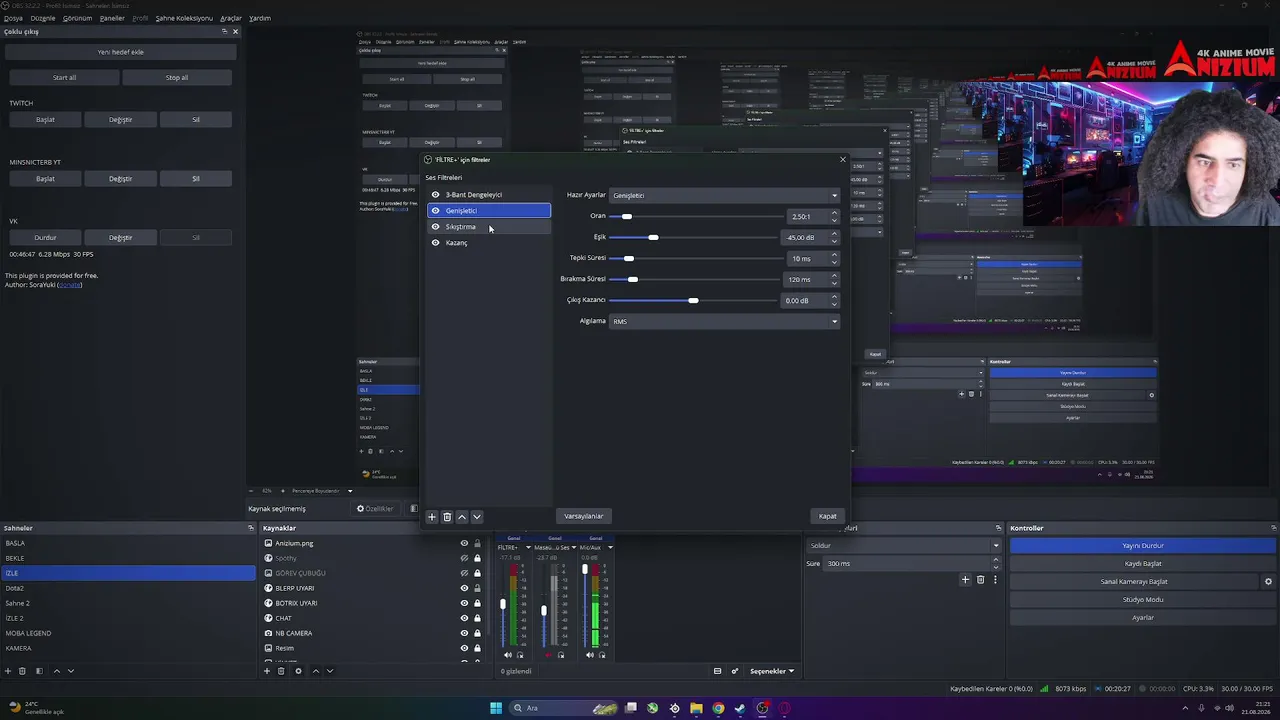This screenshot has width=1280, height=720.
Task: Add a scene transition with plus icon
Action: click(x=965, y=580)
